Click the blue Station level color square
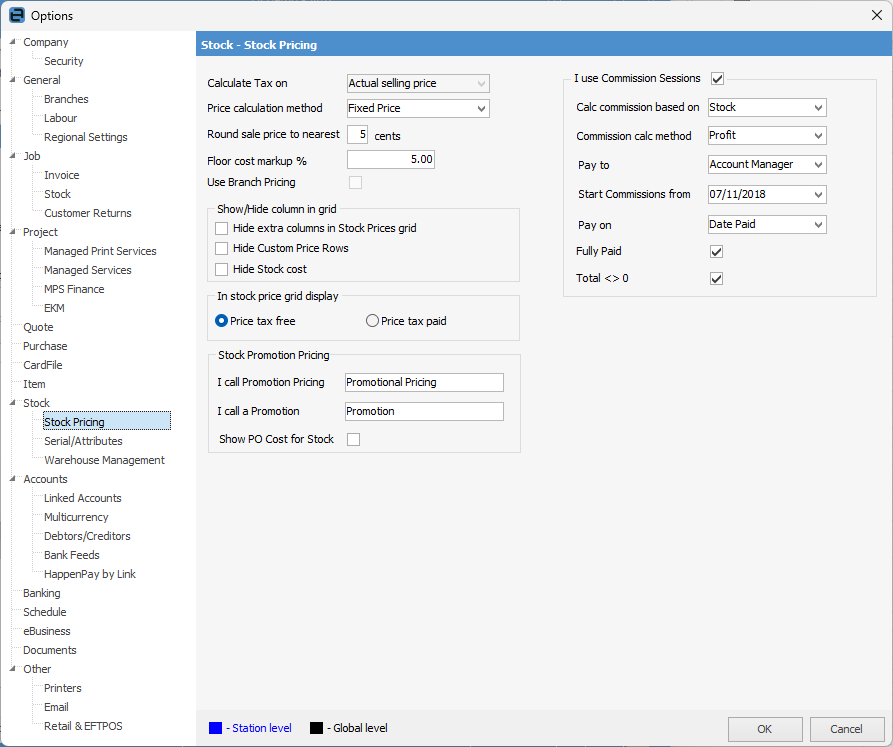The width and height of the screenshot is (893, 747). [215, 728]
